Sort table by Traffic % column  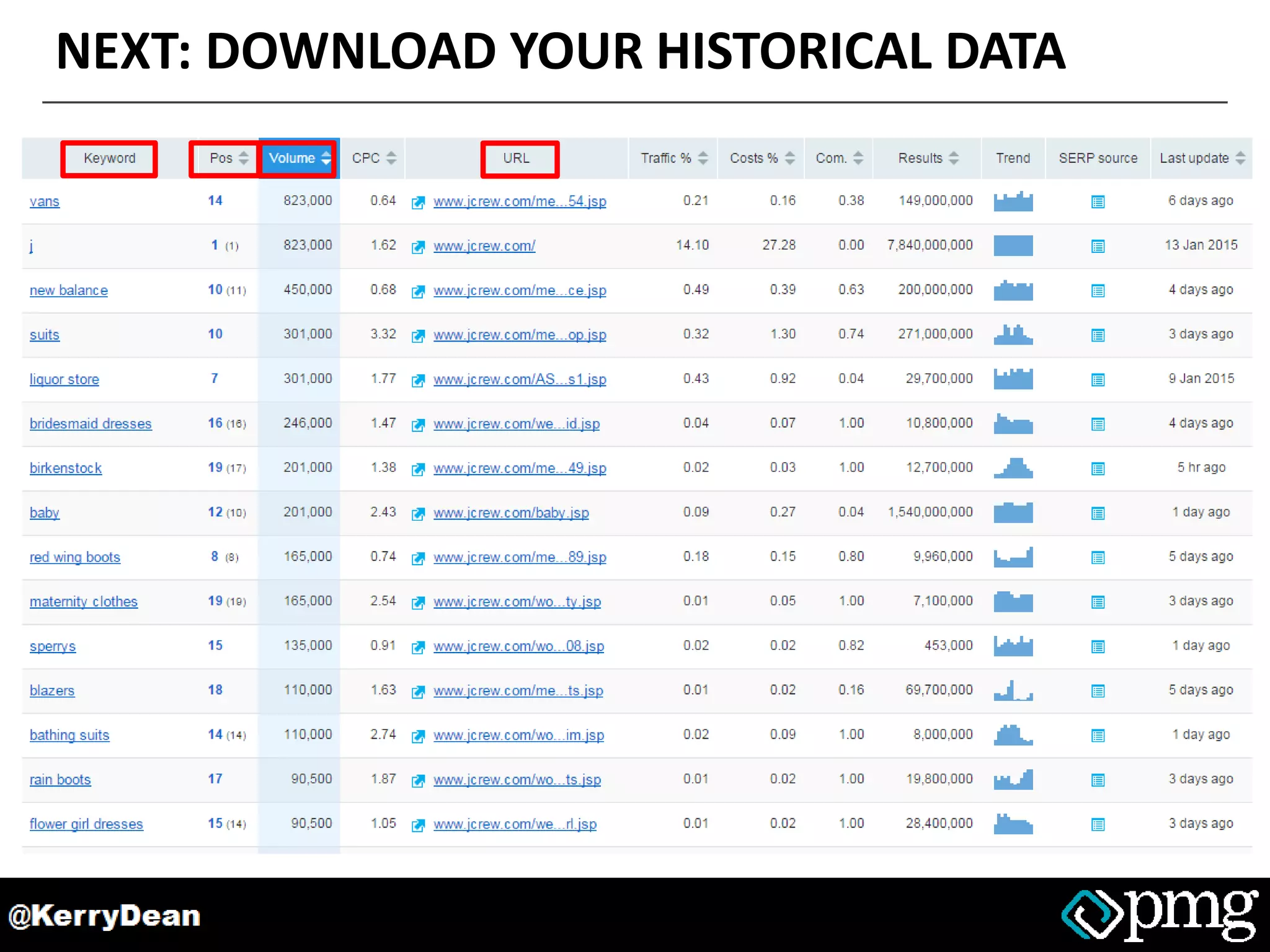point(703,158)
